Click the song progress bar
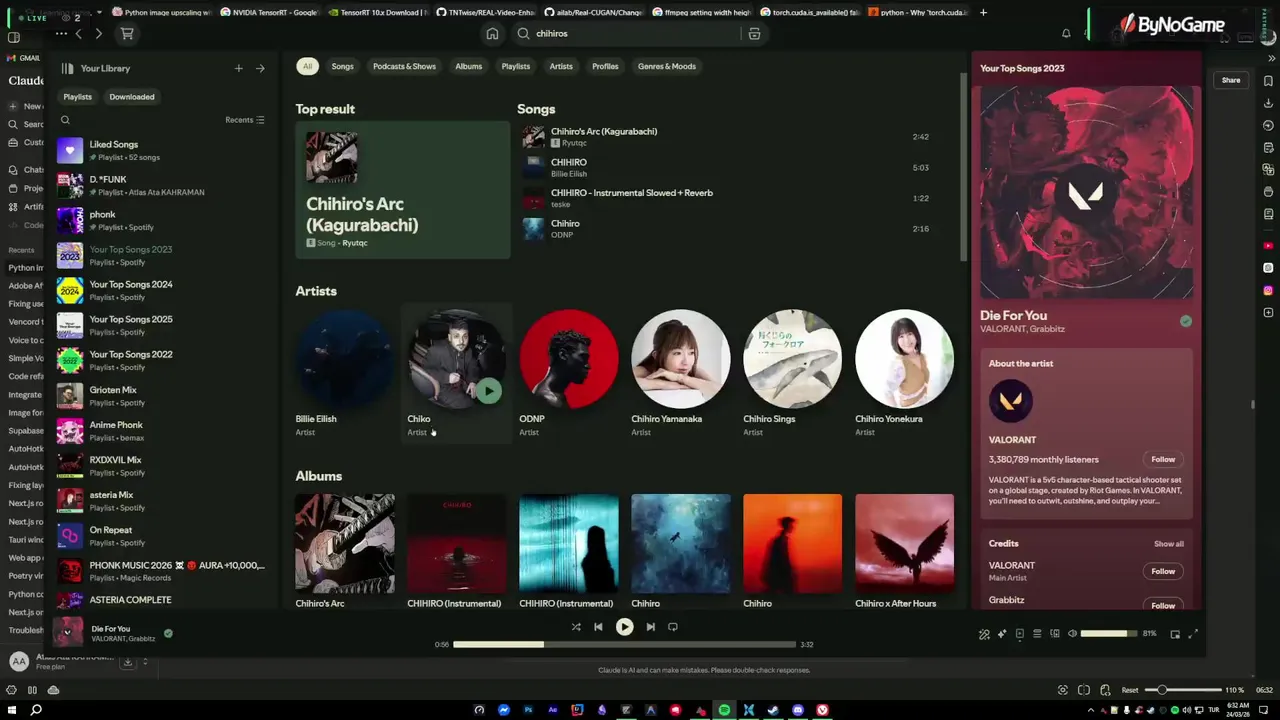The height and width of the screenshot is (720, 1280). coord(624,644)
